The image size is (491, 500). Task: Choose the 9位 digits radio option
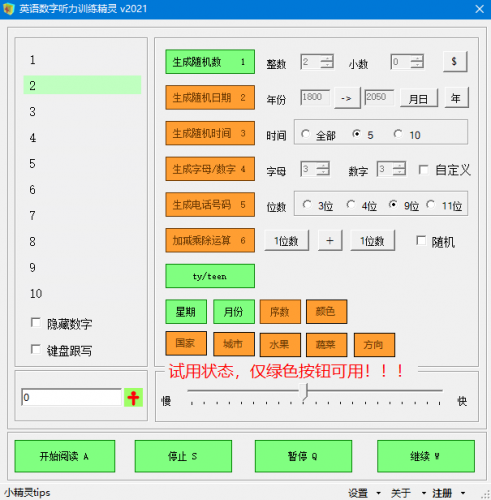[393, 204]
